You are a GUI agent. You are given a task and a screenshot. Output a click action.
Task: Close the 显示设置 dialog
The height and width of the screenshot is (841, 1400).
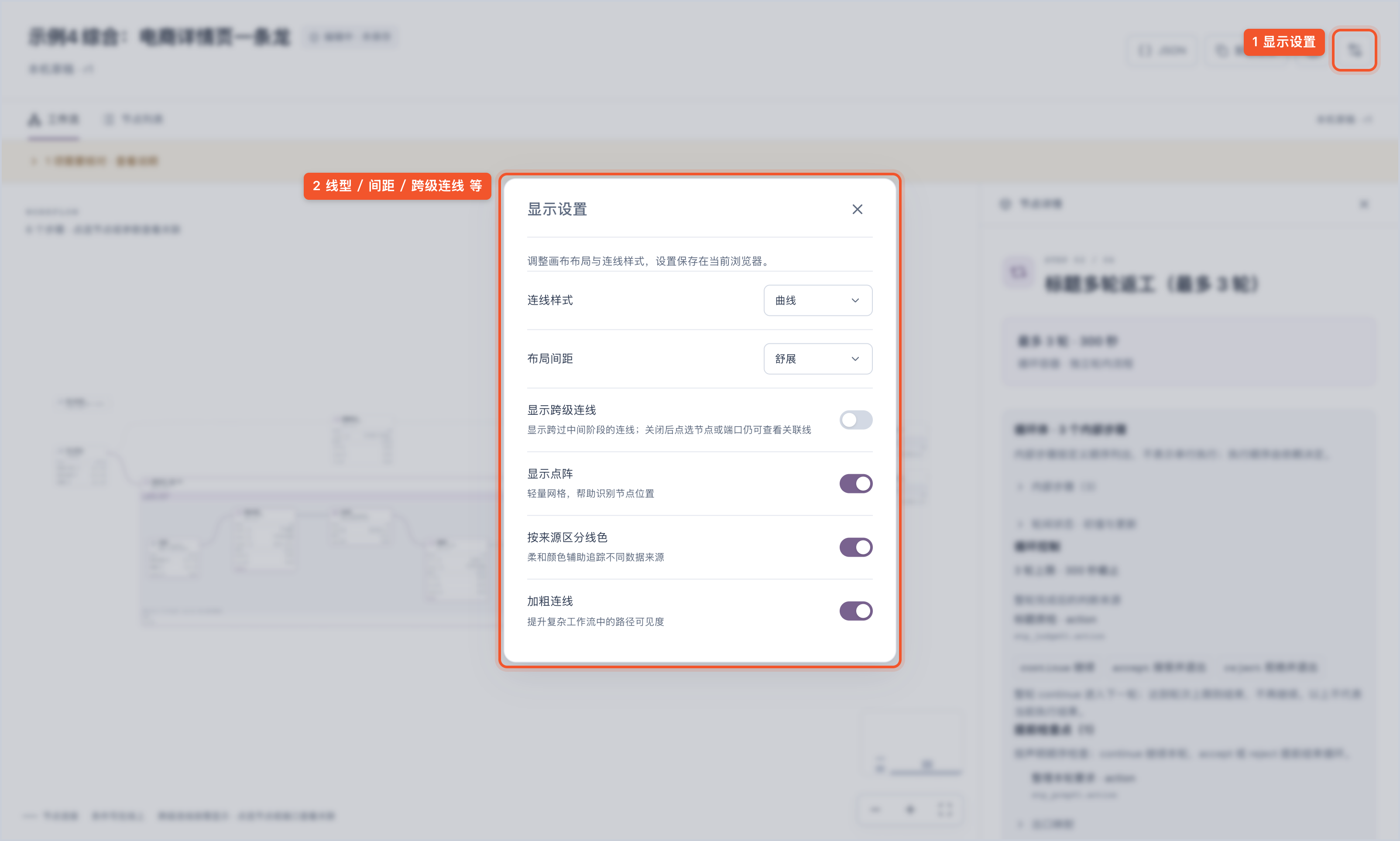click(857, 209)
